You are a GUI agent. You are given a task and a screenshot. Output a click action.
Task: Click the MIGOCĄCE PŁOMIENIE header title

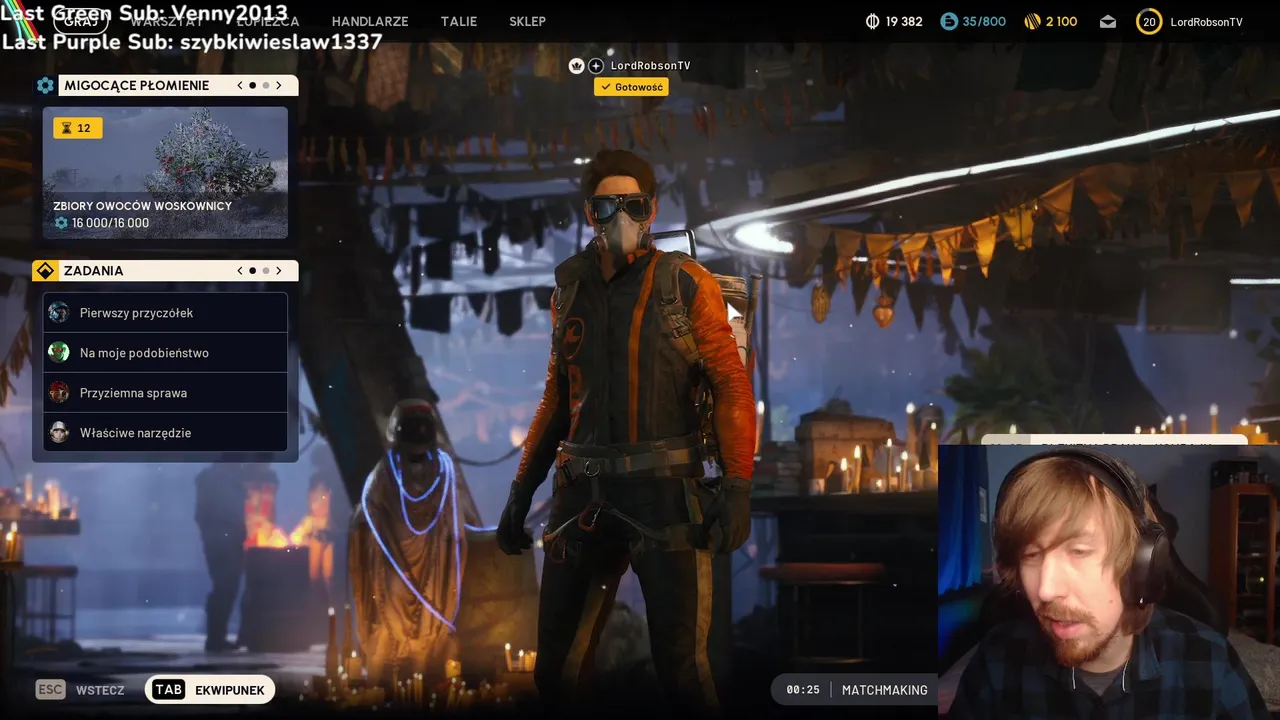point(137,86)
